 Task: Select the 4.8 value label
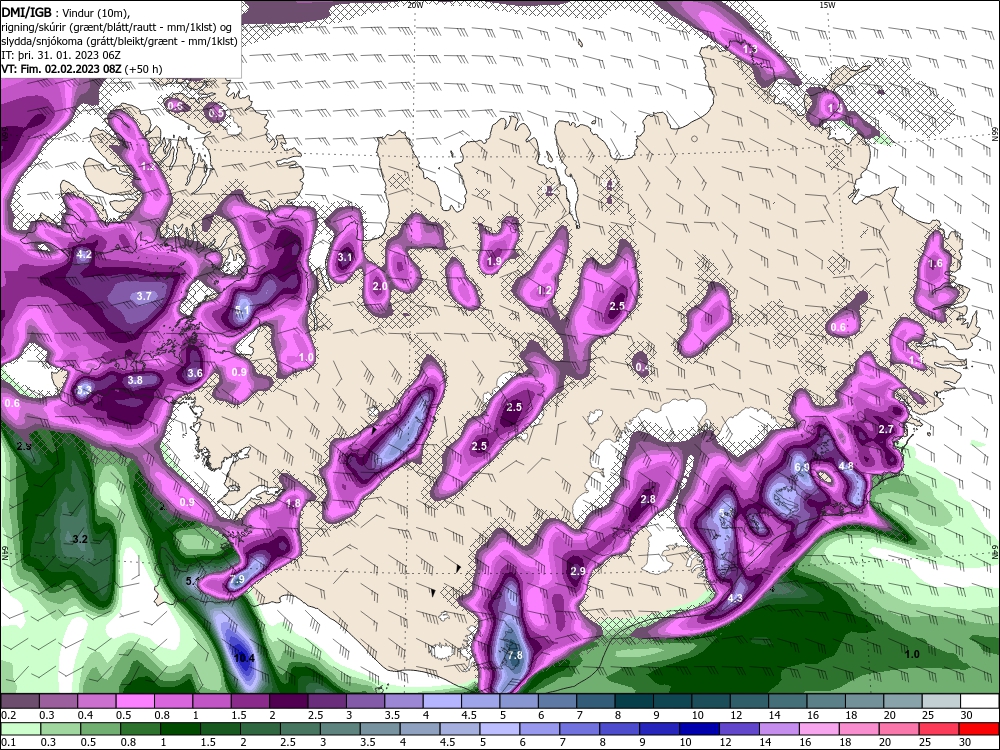(x=846, y=466)
